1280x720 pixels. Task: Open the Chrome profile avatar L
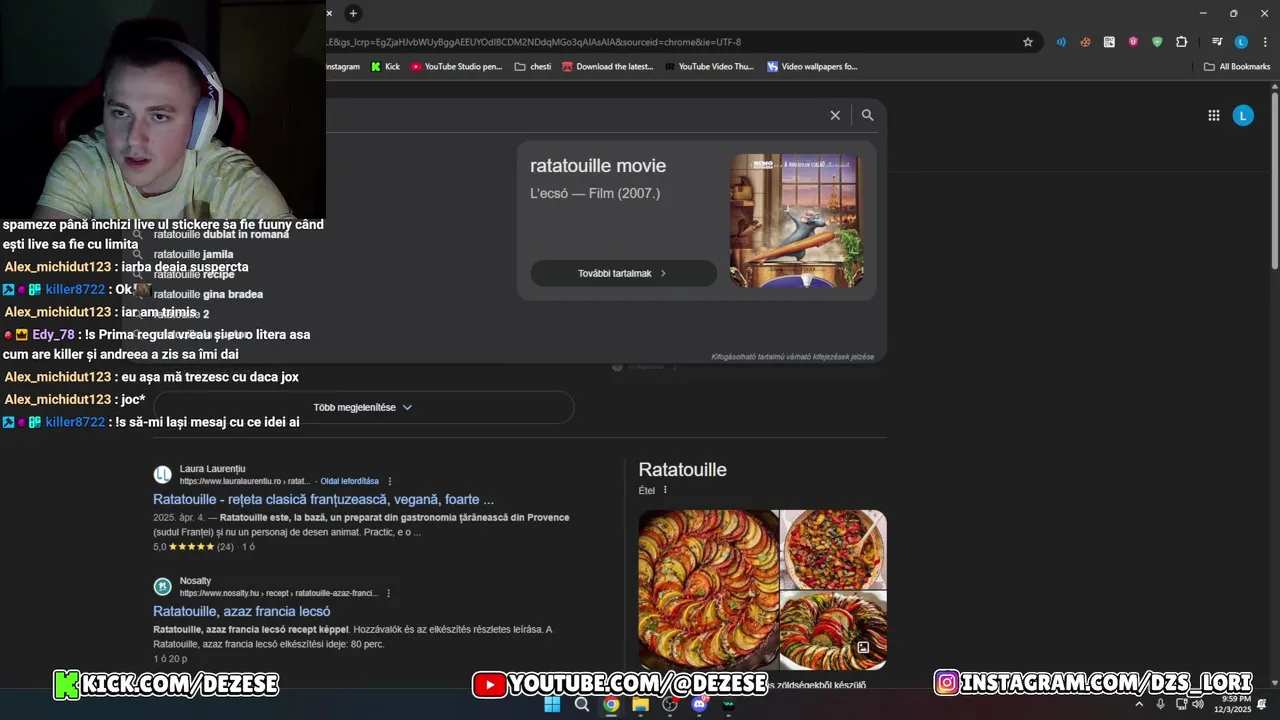tap(1241, 42)
